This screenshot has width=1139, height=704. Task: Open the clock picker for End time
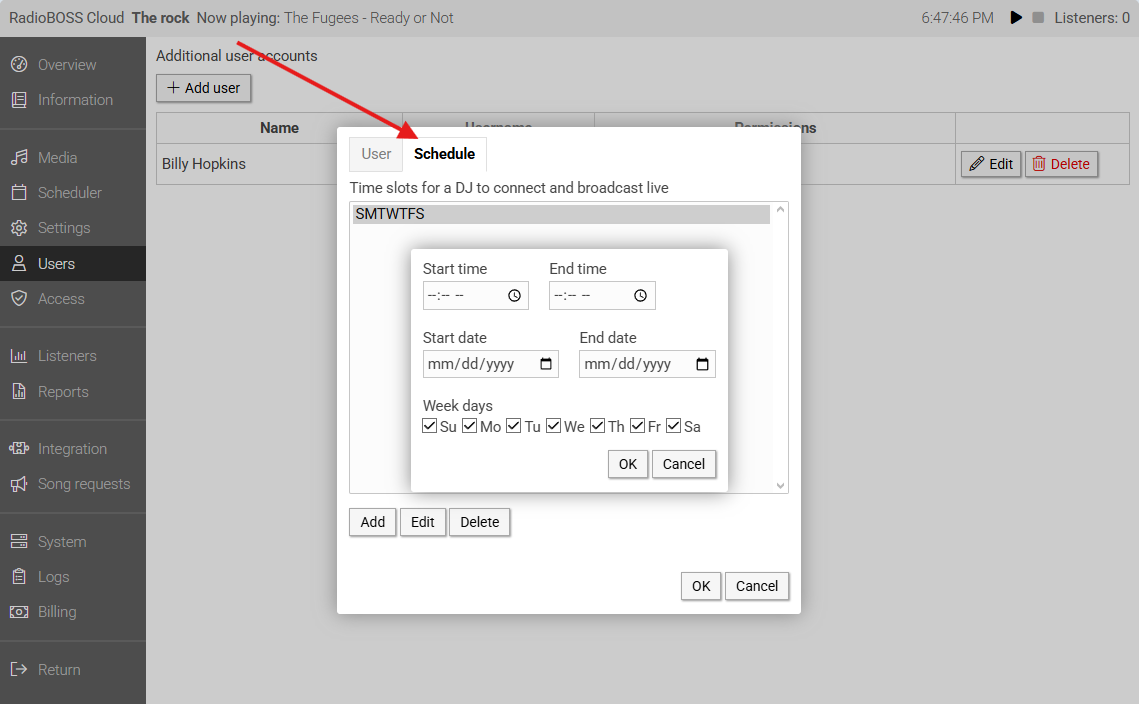(x=641, y=296)
